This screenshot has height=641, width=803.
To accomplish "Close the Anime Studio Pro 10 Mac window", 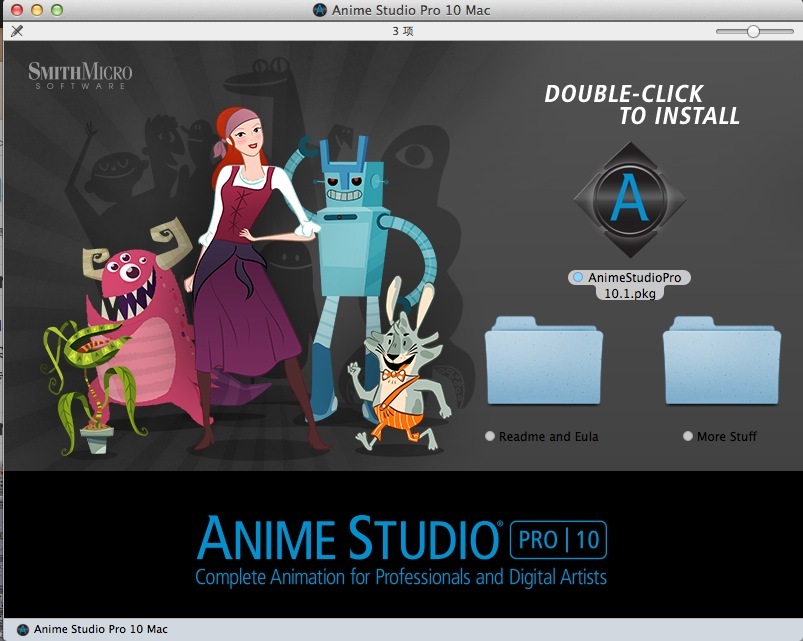I will click(x=16, y=10).
